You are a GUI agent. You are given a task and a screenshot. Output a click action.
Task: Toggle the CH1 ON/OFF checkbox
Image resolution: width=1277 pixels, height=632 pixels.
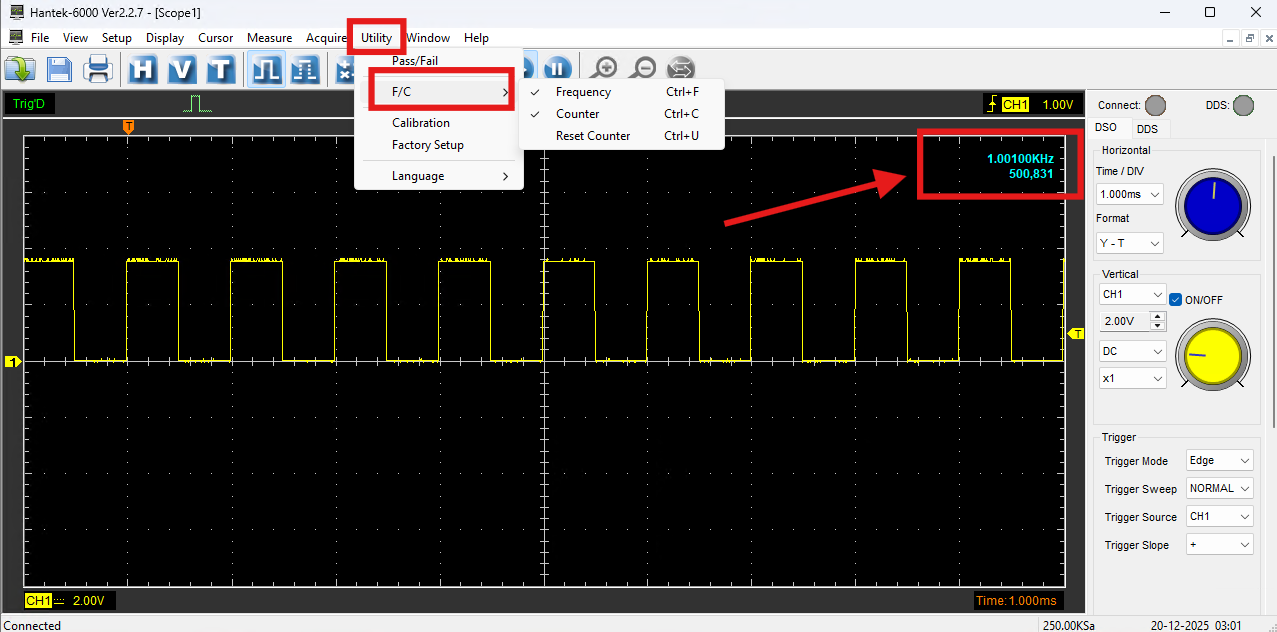[1176, 299]
